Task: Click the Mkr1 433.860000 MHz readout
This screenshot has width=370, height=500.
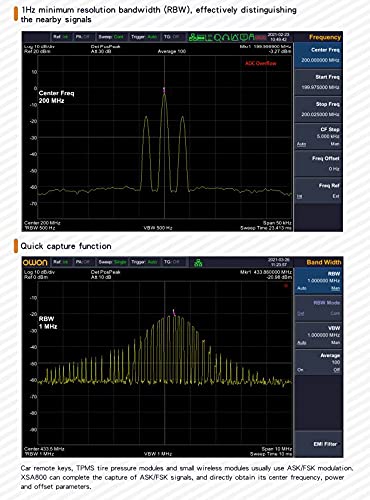Action: (266, 272)
